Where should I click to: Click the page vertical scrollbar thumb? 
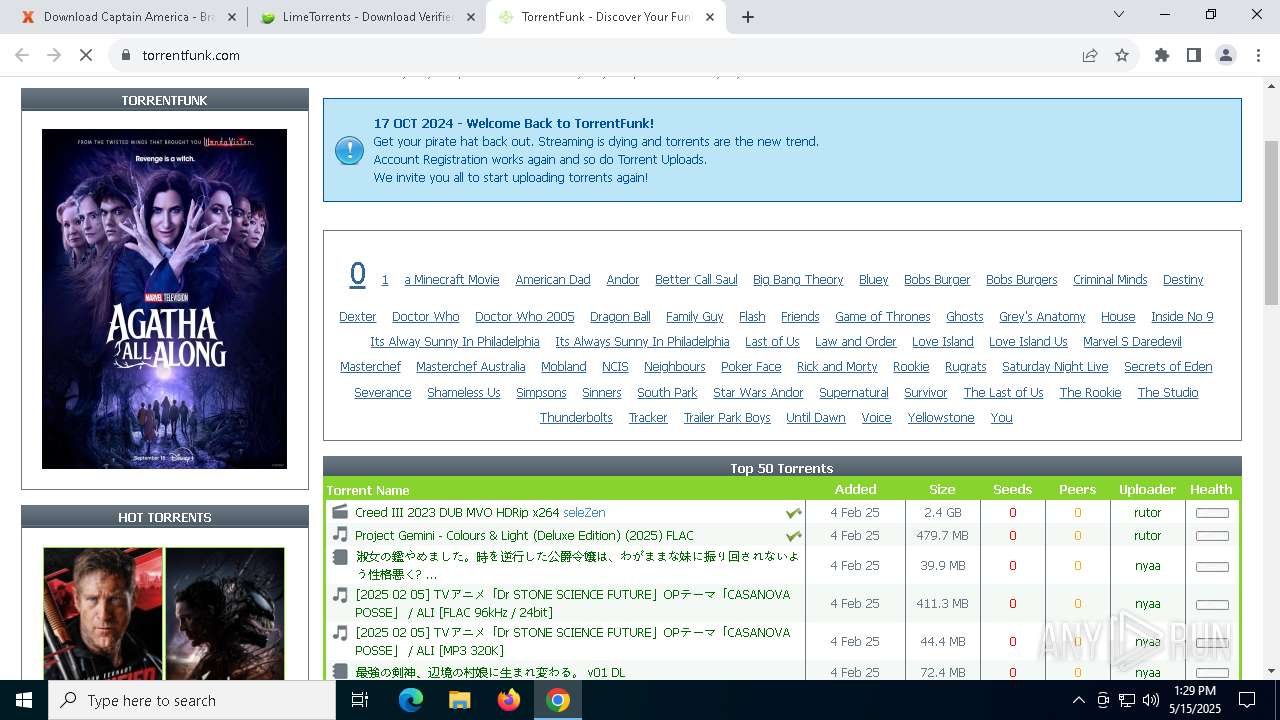pyautogui.click(x=1272, y=222)
